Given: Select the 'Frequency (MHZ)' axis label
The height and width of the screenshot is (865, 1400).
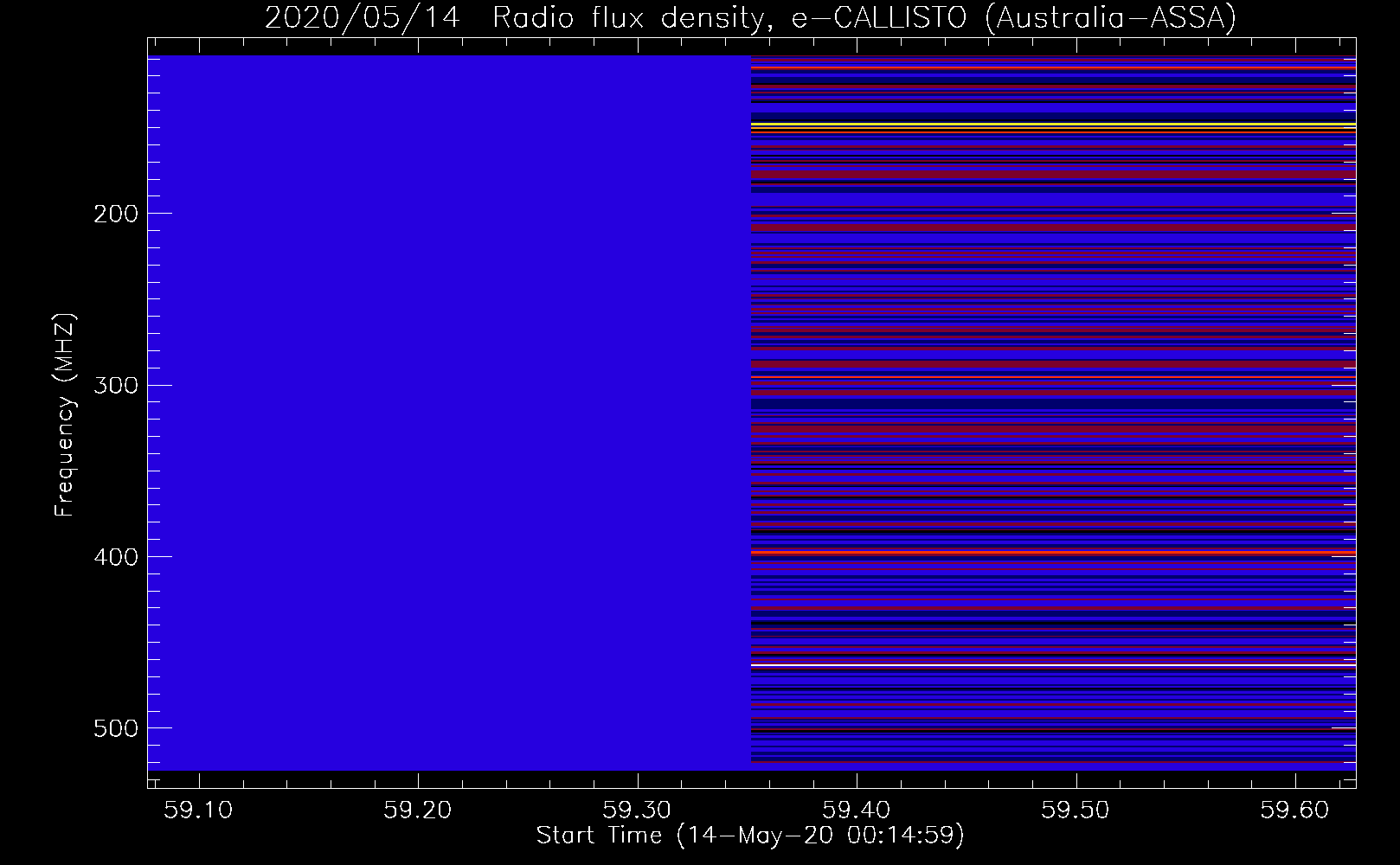Looking at the screenshot, I should [x=65, y=415].
